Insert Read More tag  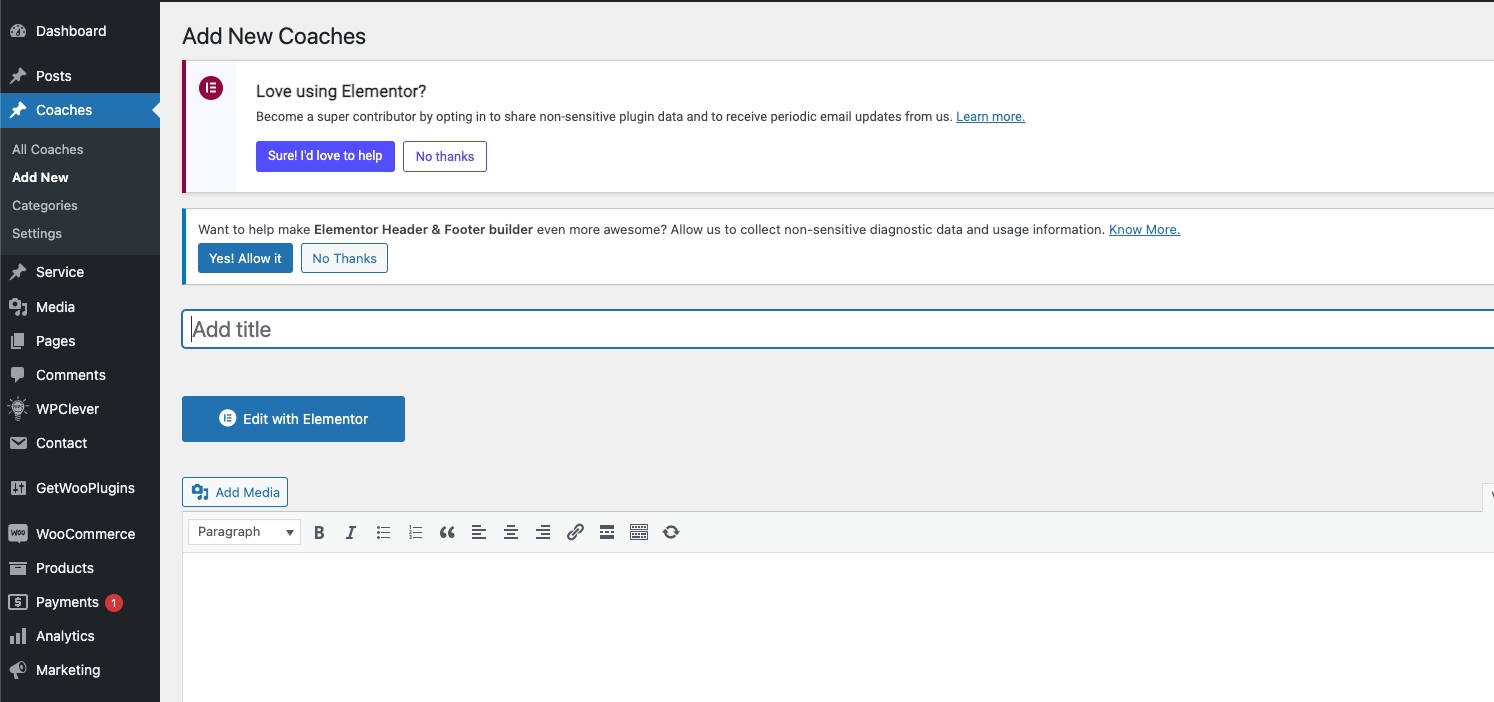pyautogui.click(x=607, y=533)
